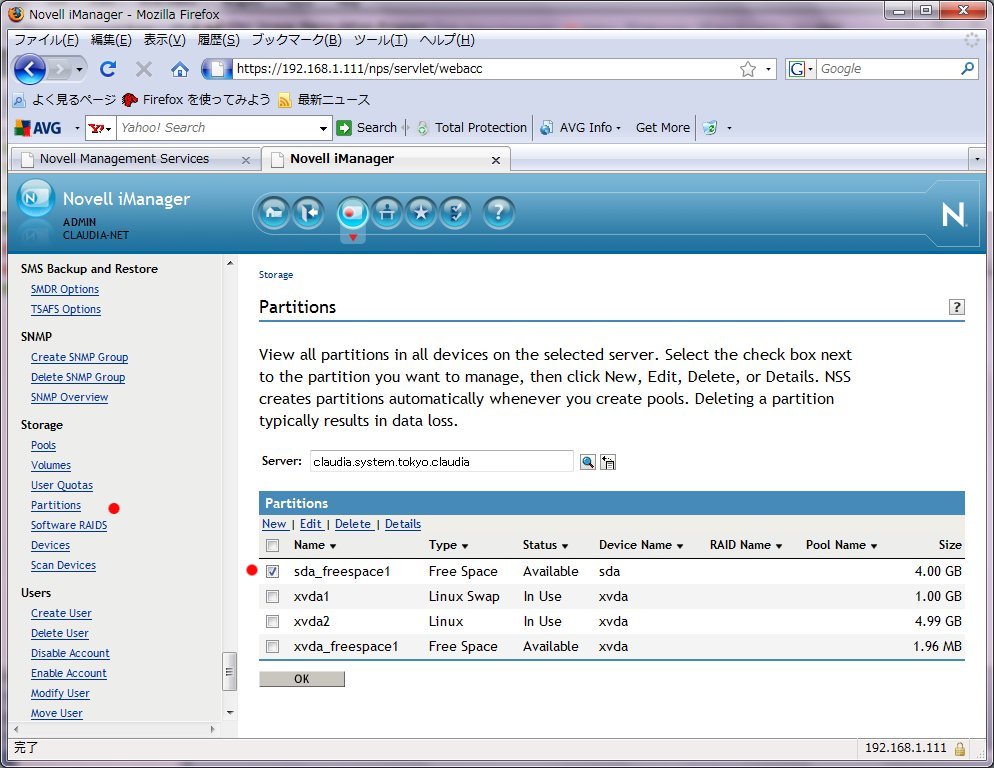Open the ファイル(F) menu
The height and width of the screenshot is (768, 994).
pos(46,40)
